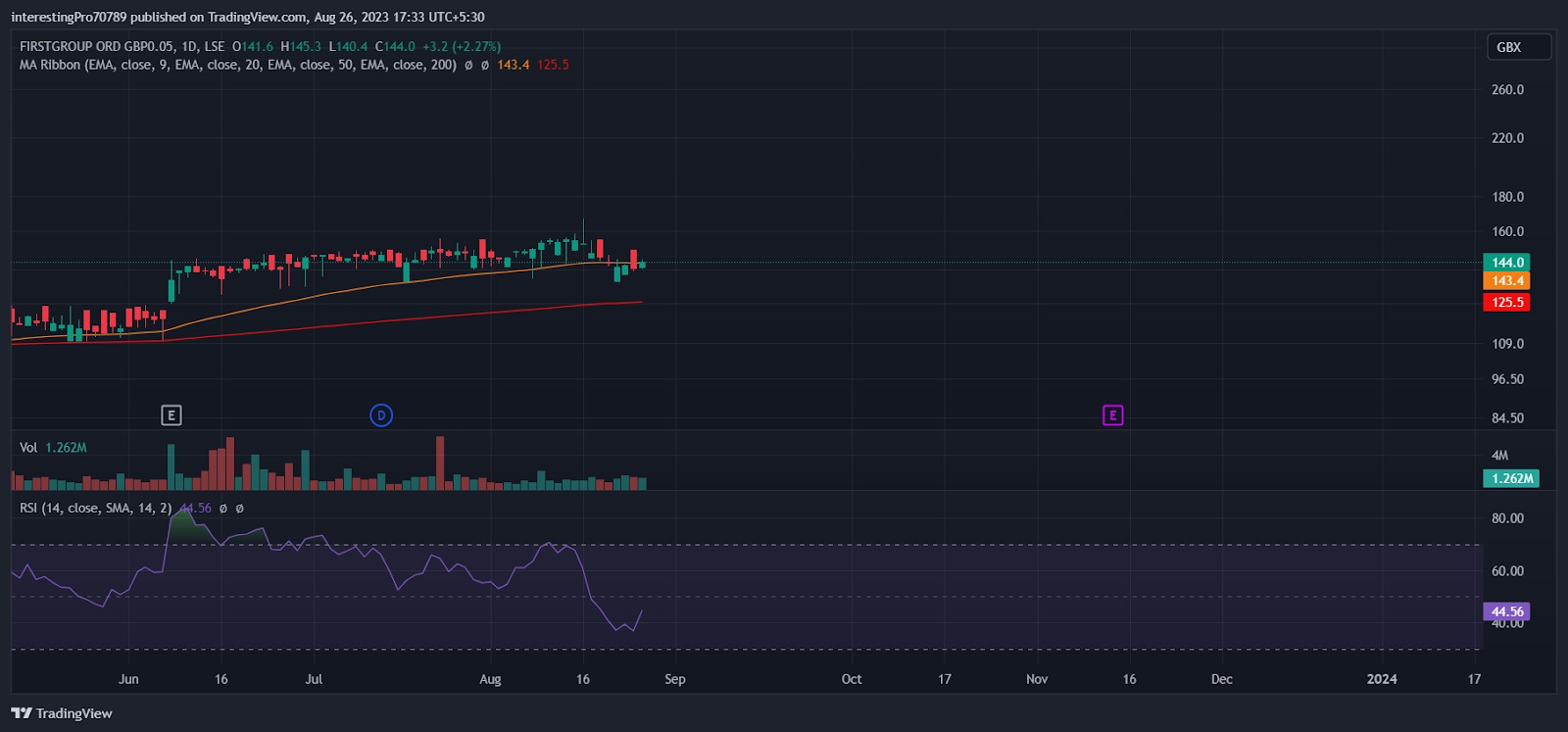
Task: Click the TradingView logo
Action: 62,713
